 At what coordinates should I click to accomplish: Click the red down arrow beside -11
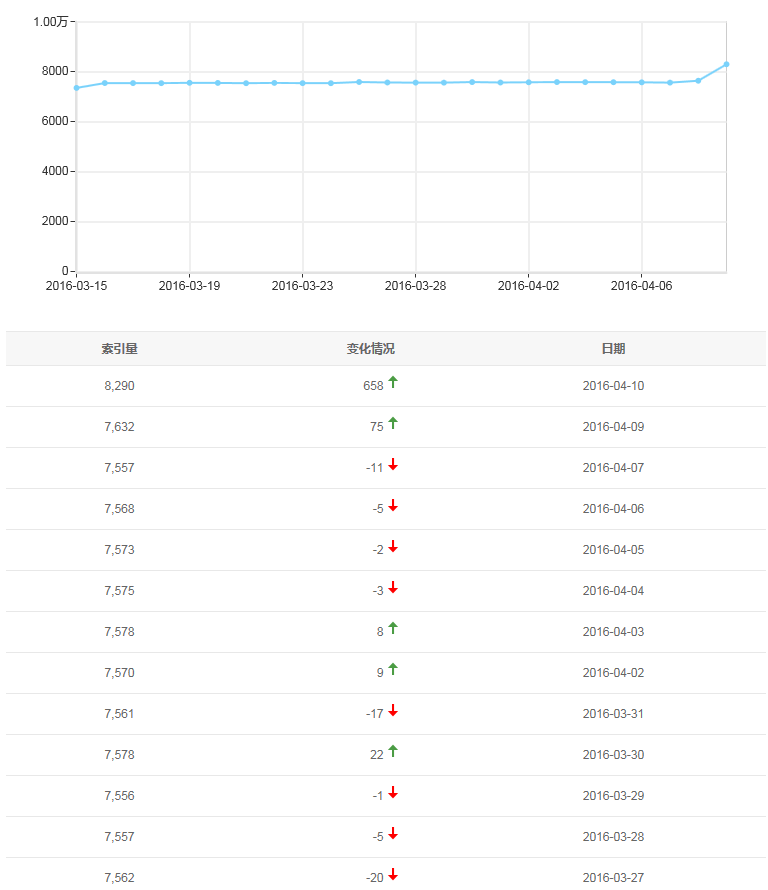[x=393, y=464]
